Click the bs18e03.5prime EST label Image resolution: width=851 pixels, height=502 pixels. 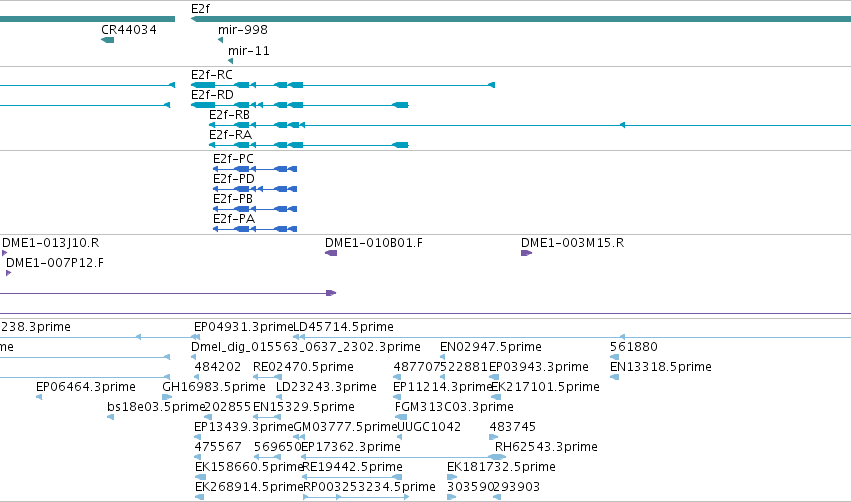coord(156,407)
